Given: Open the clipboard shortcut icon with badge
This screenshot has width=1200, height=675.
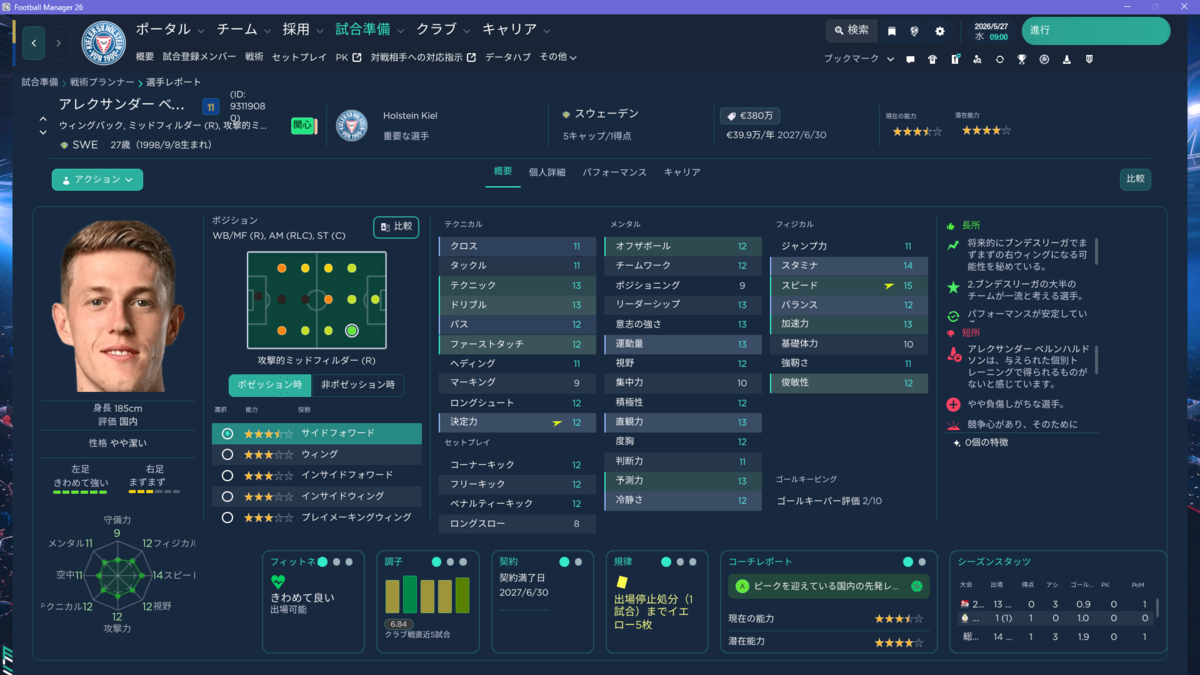Looking at the screenshot, I should pyautogui.click(x=956, y=59).
